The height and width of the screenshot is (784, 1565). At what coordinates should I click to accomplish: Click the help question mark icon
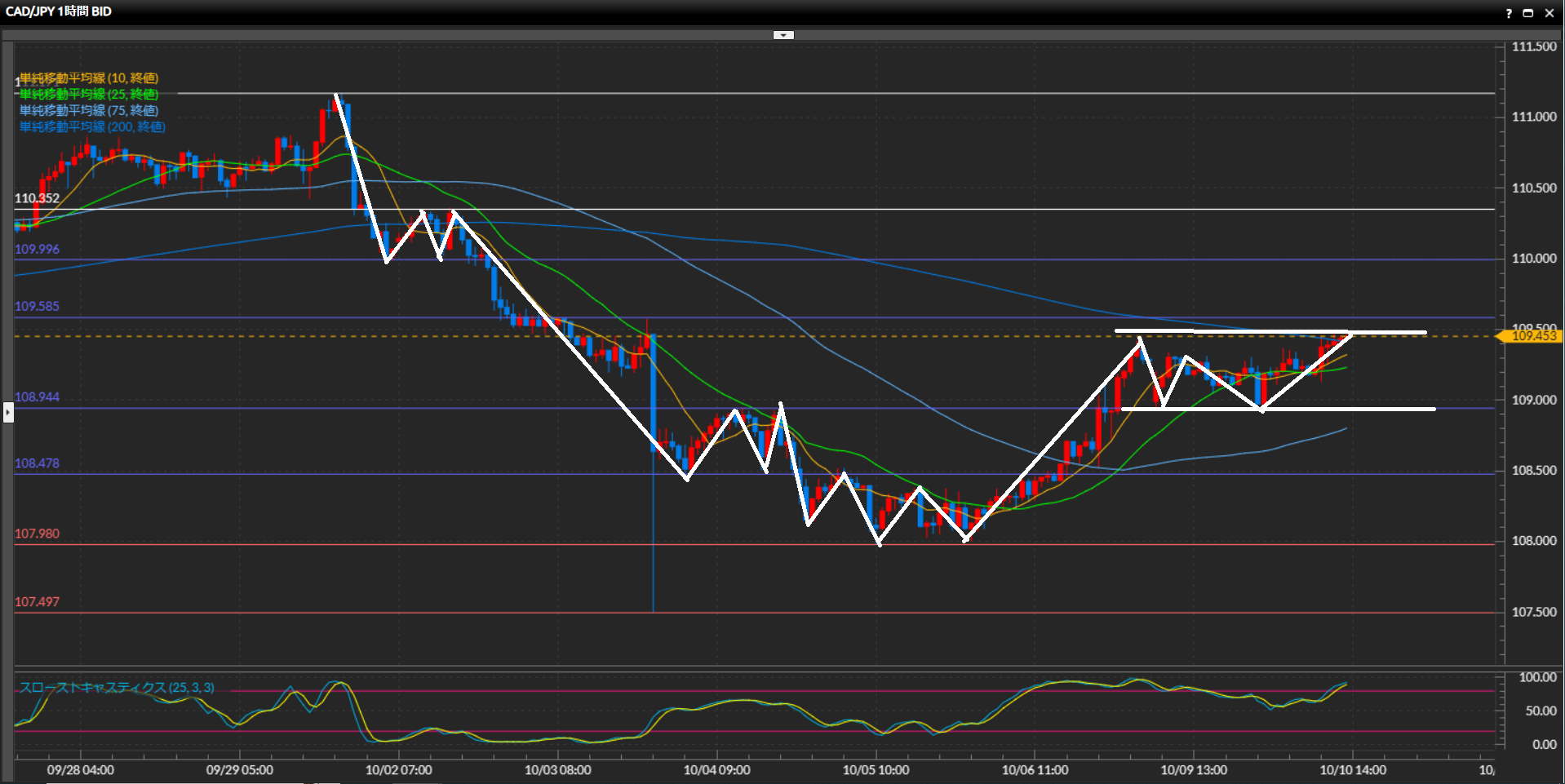coord(1509,13)
